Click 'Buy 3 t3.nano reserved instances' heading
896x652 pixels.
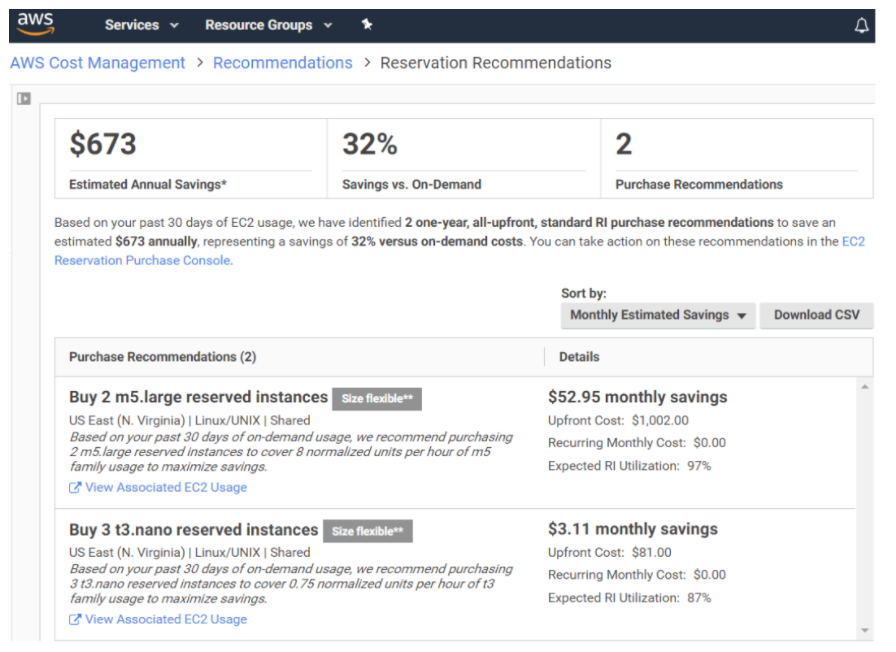click(x=194, y=530)
